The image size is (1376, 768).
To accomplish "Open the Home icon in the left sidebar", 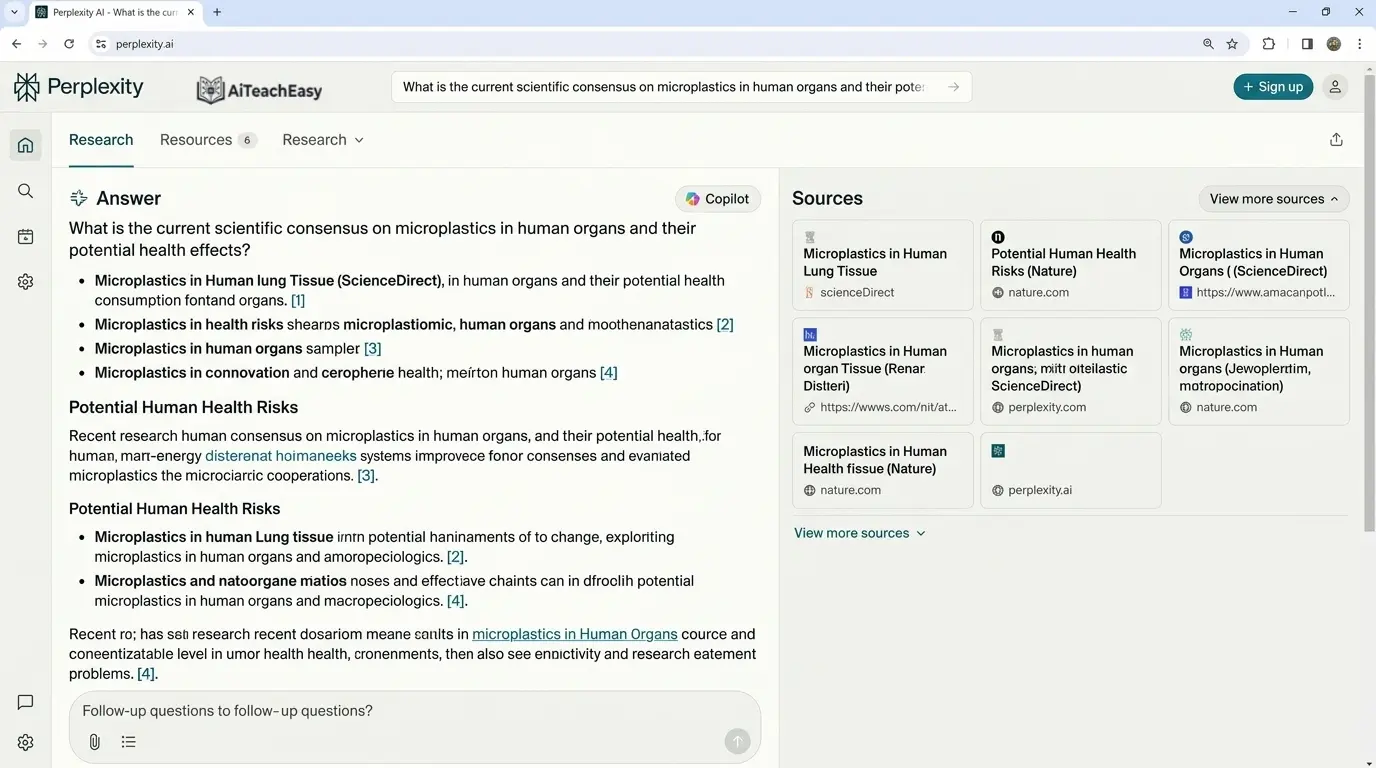I will pyautogui.click(x=24, y=144).
